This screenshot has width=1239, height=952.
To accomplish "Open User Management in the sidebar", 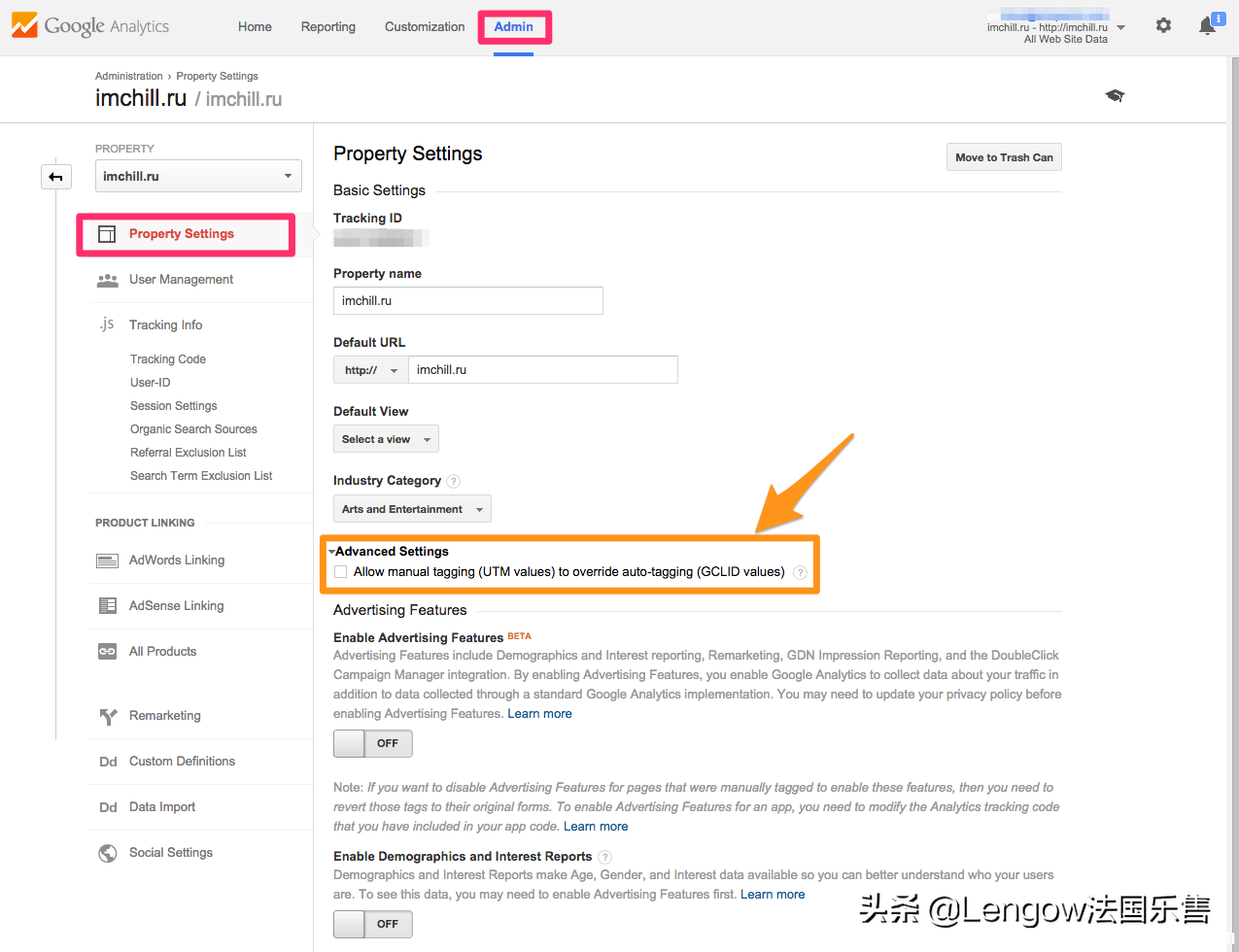I will pyautogui.click(x=182, y=280).
